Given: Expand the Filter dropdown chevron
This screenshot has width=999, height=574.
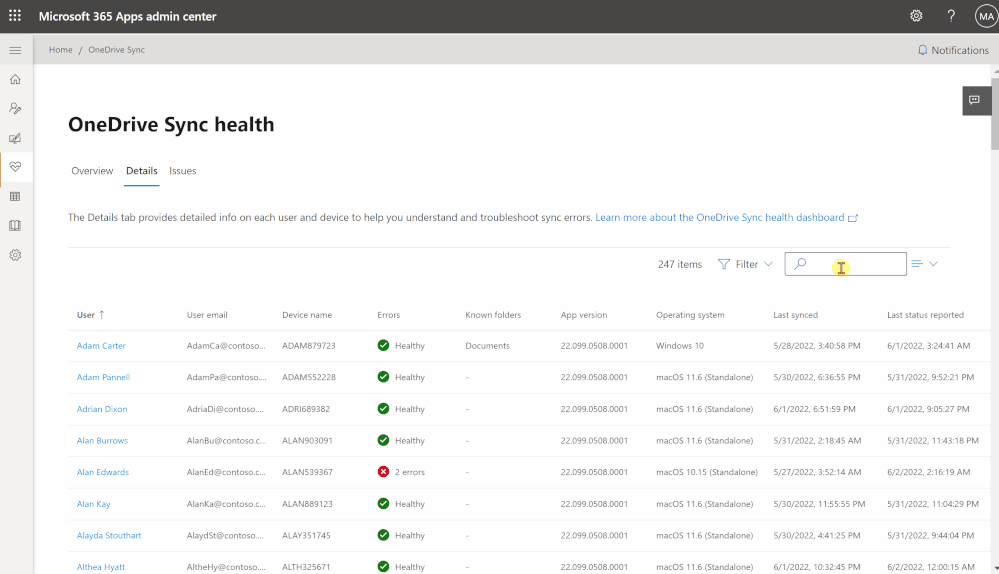Looking at the screenshot, I should tap(768, 264).
